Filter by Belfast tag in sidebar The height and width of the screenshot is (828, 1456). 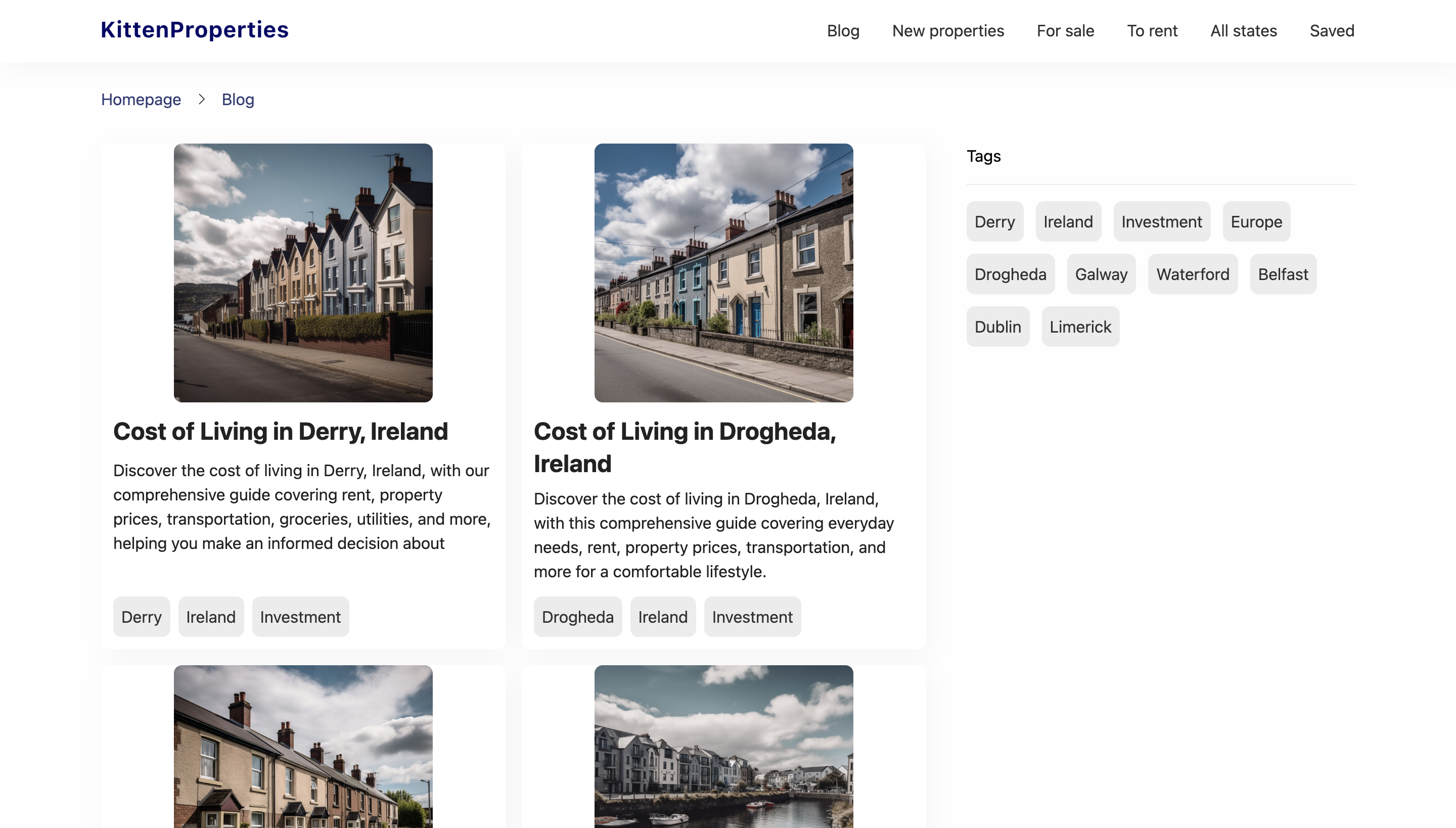coord(1283,274)
